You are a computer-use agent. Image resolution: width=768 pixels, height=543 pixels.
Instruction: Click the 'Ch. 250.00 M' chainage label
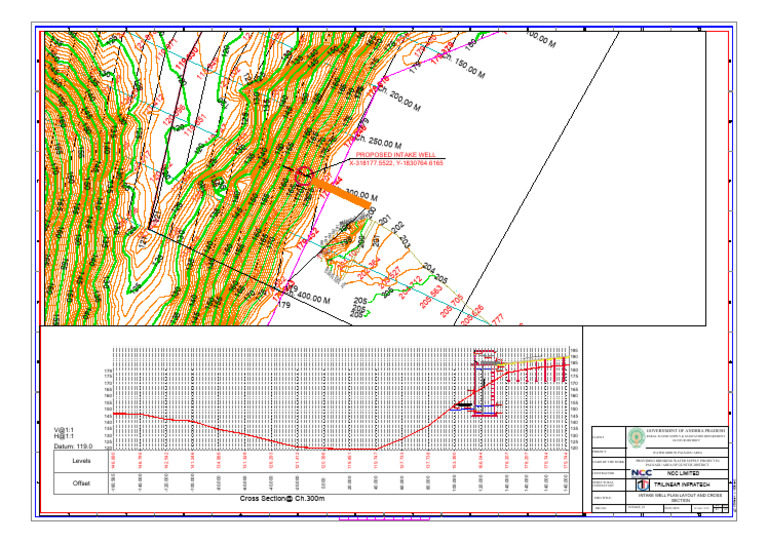(381, 141)
